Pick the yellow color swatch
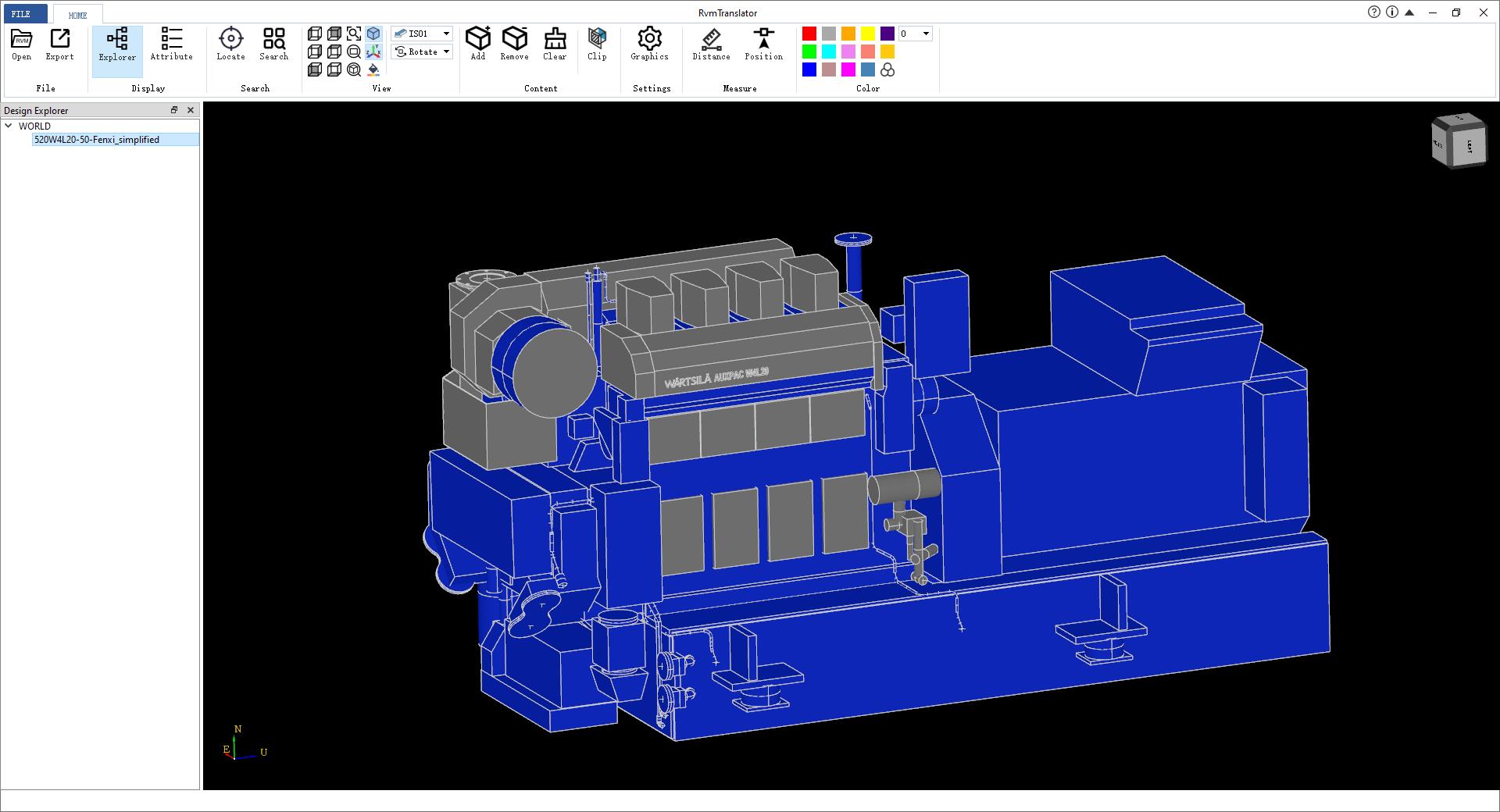Image resolution: width=1500 pixels, height=812 pixels. (868, 34)
